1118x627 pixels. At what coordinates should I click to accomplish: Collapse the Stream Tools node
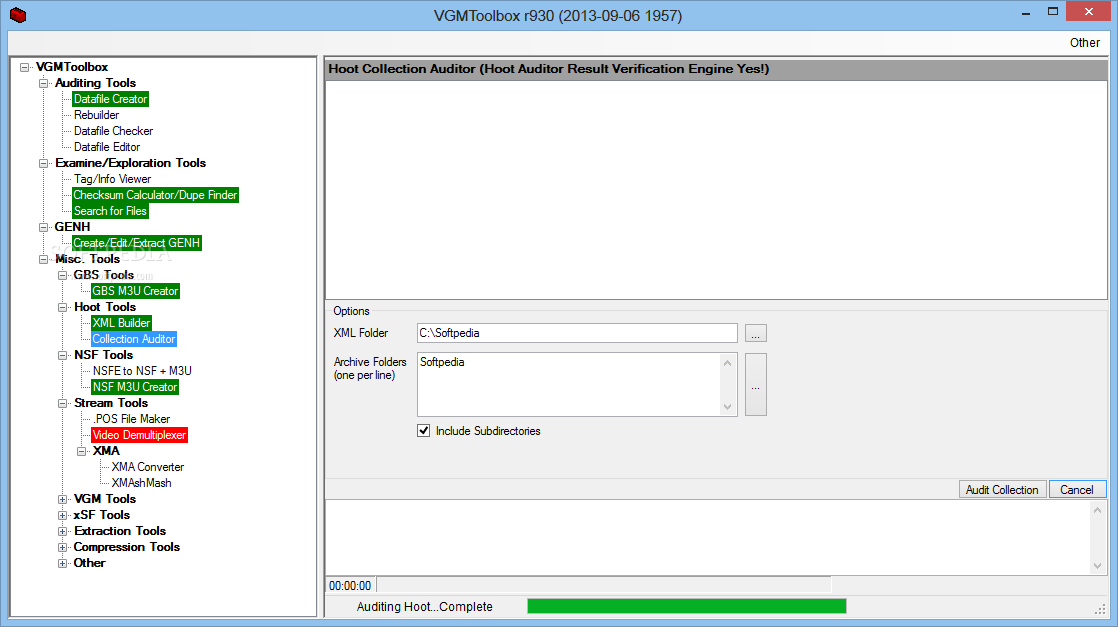pos(63,403)
